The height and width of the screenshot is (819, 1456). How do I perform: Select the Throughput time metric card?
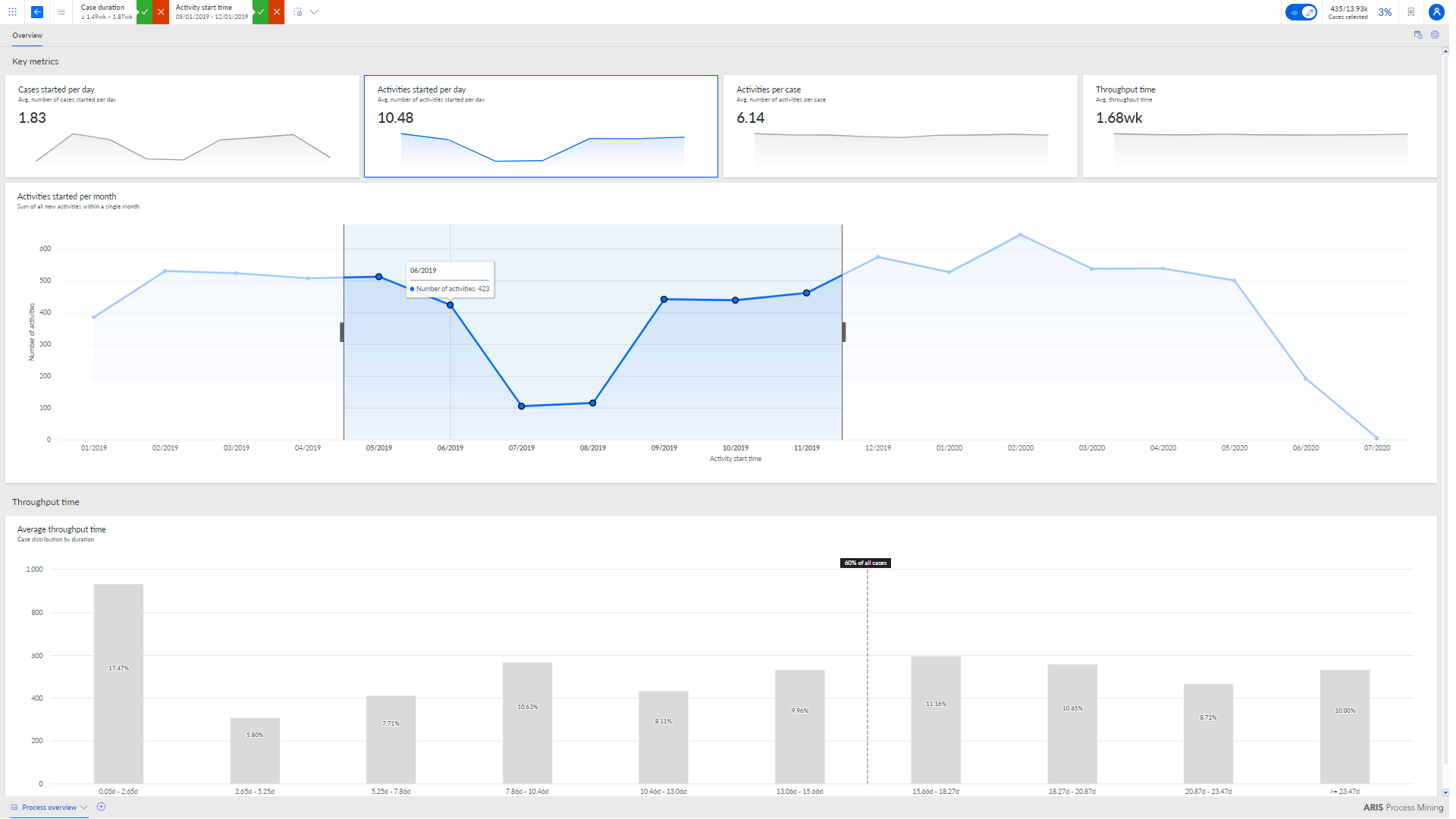coord(1259,126)
